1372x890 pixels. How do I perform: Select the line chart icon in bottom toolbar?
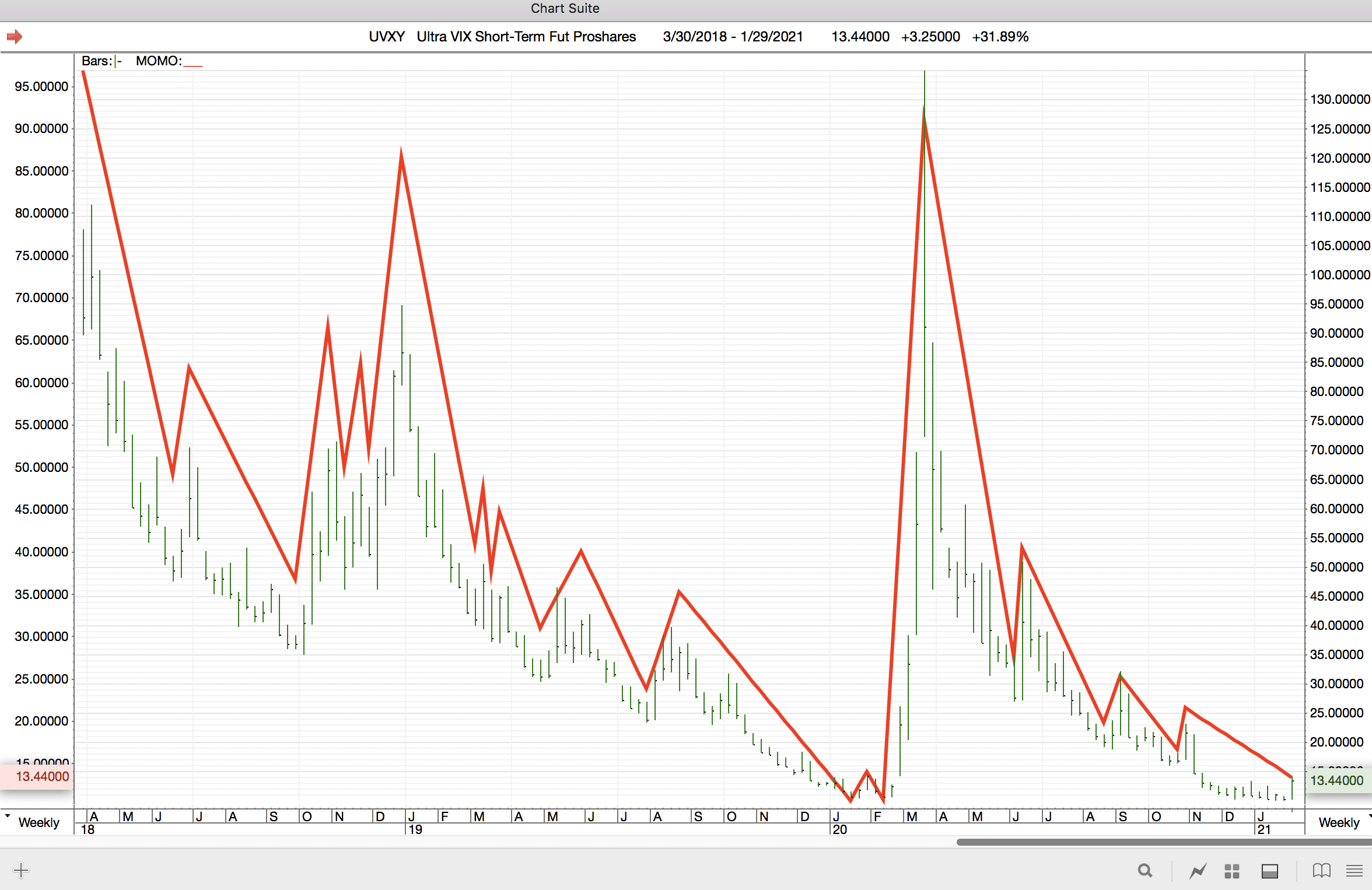tap(1198, 871)
